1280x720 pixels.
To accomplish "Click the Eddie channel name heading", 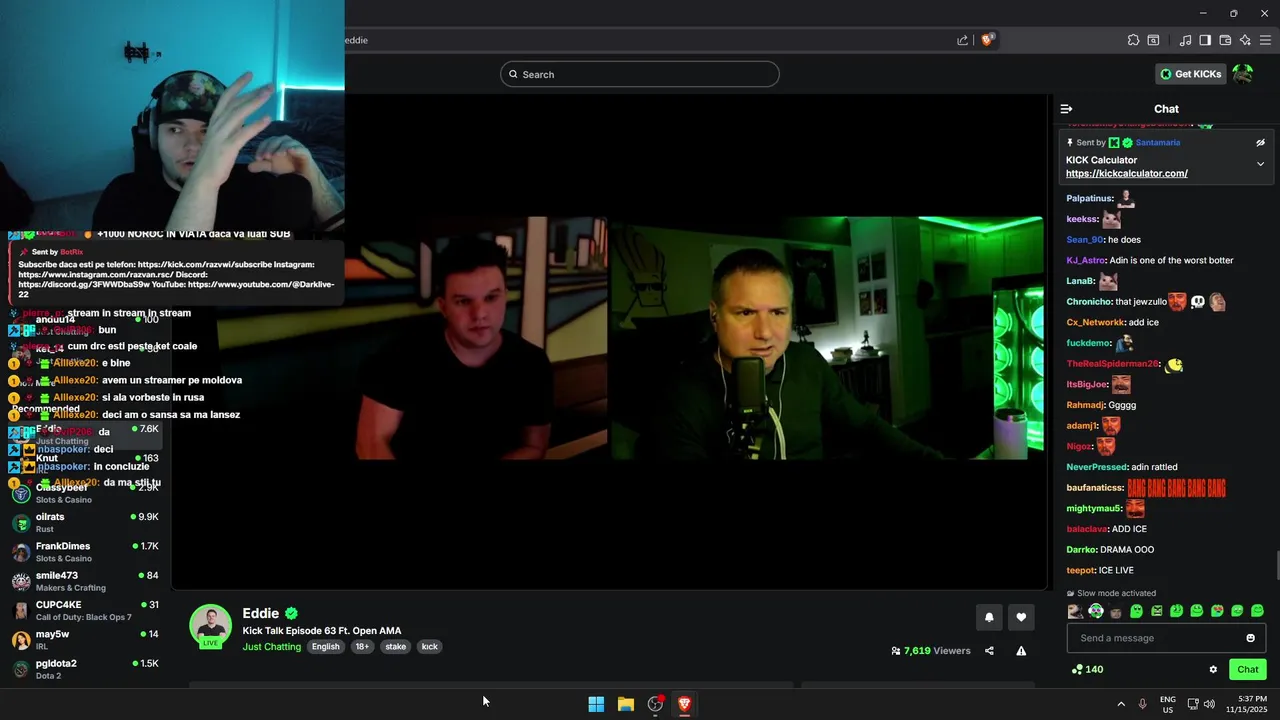I will [260, 614].
